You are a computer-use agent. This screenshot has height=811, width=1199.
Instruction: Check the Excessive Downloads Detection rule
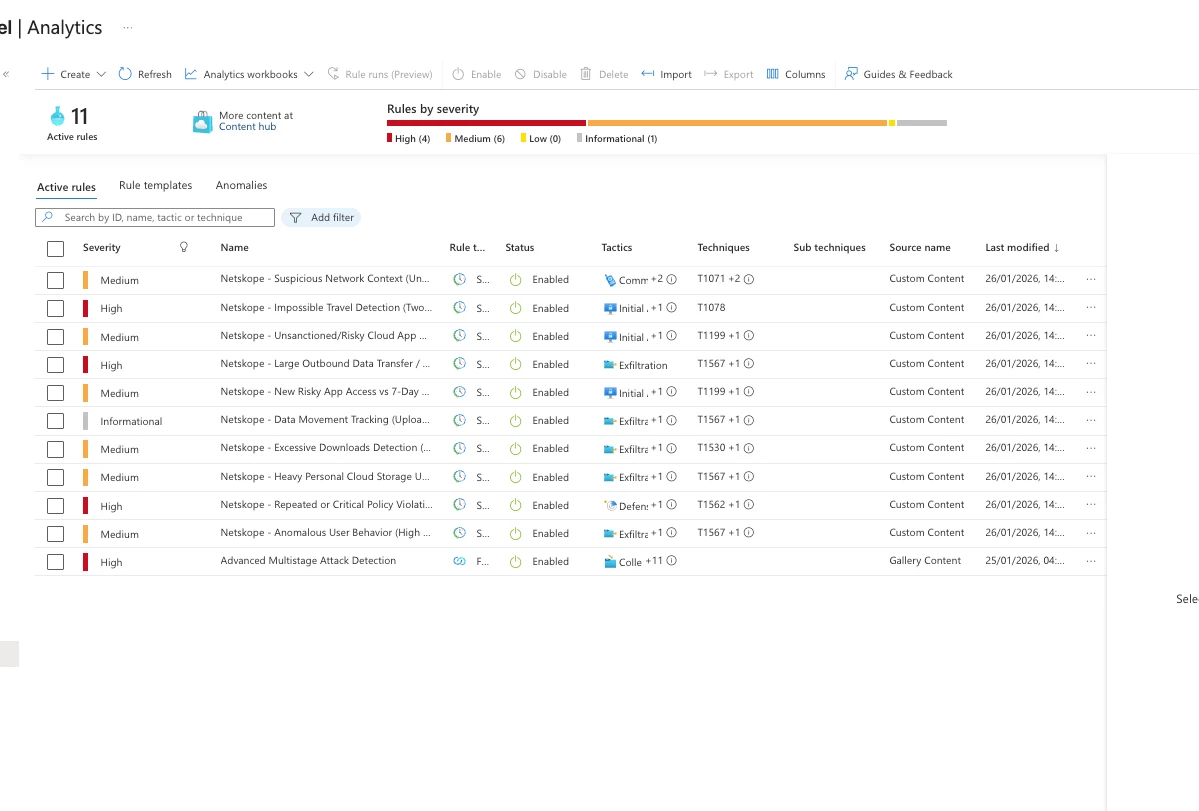[55, 449]
